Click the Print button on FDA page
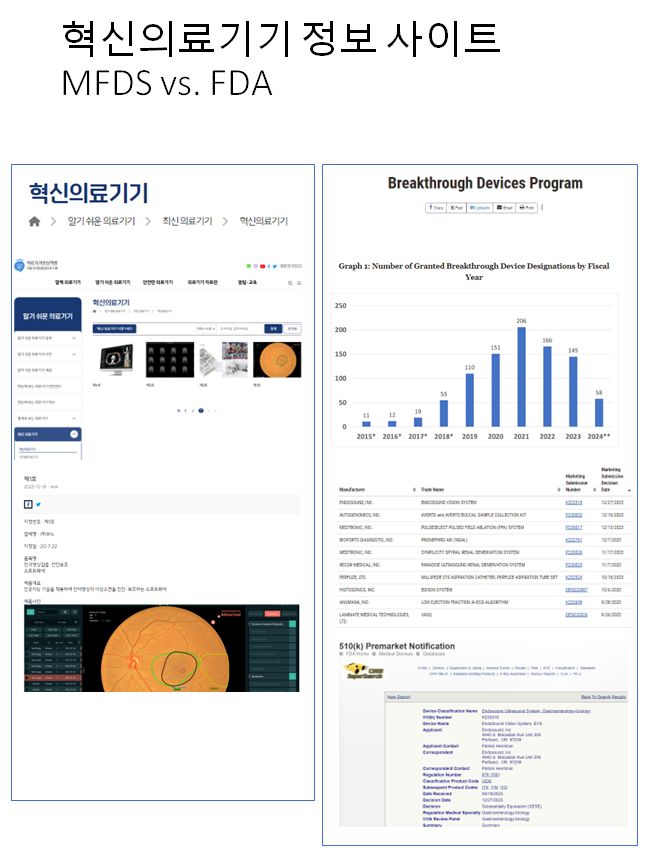This screenshot has height=856, width=650. pyautogui.click(x=527, y=207)
